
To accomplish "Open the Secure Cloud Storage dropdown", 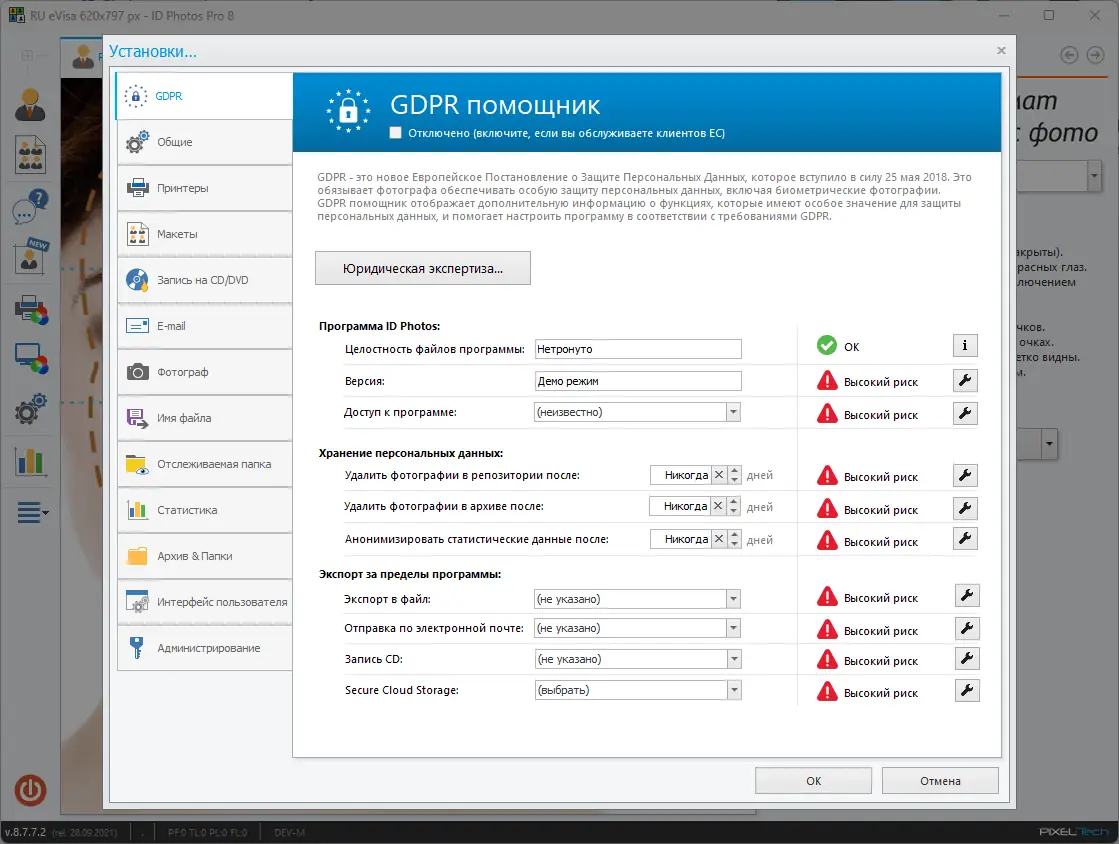I will pos(734,690).
